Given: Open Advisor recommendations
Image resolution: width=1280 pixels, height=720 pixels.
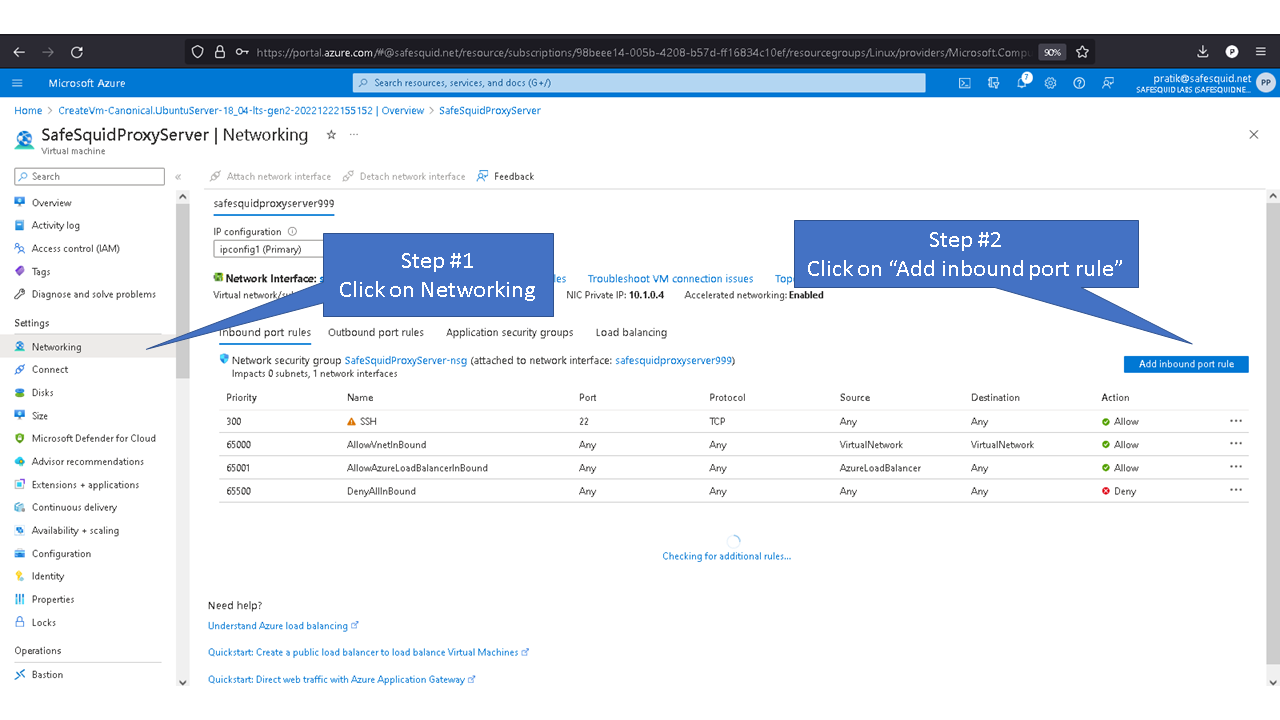Looking at the screenshot, I should pos(87,462).
